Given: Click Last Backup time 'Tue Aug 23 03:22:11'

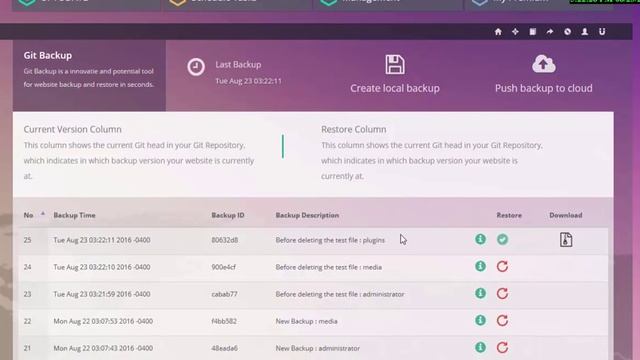Looking at the screenshot, I should tap(248, 81).
